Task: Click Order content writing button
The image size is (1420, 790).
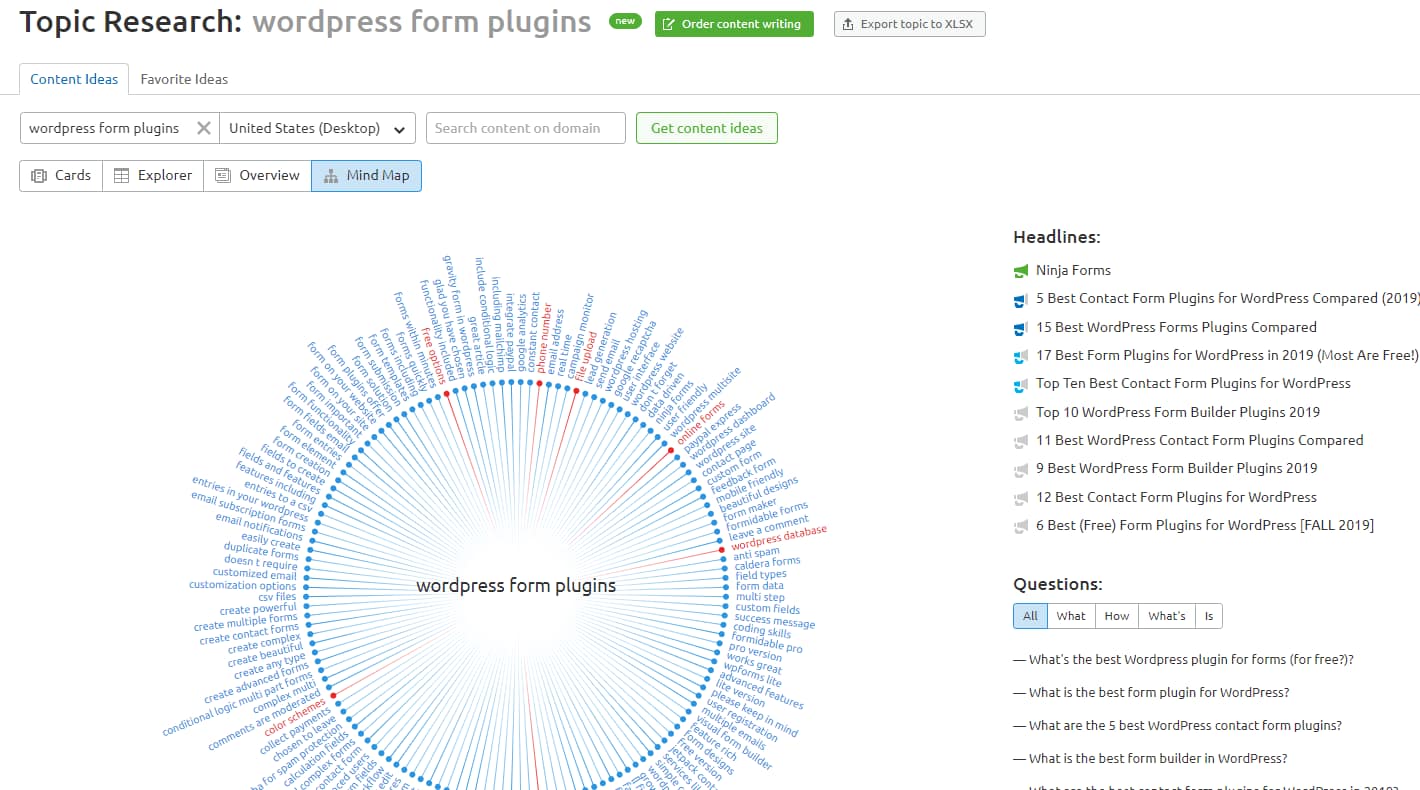Action: coord(734,24)
